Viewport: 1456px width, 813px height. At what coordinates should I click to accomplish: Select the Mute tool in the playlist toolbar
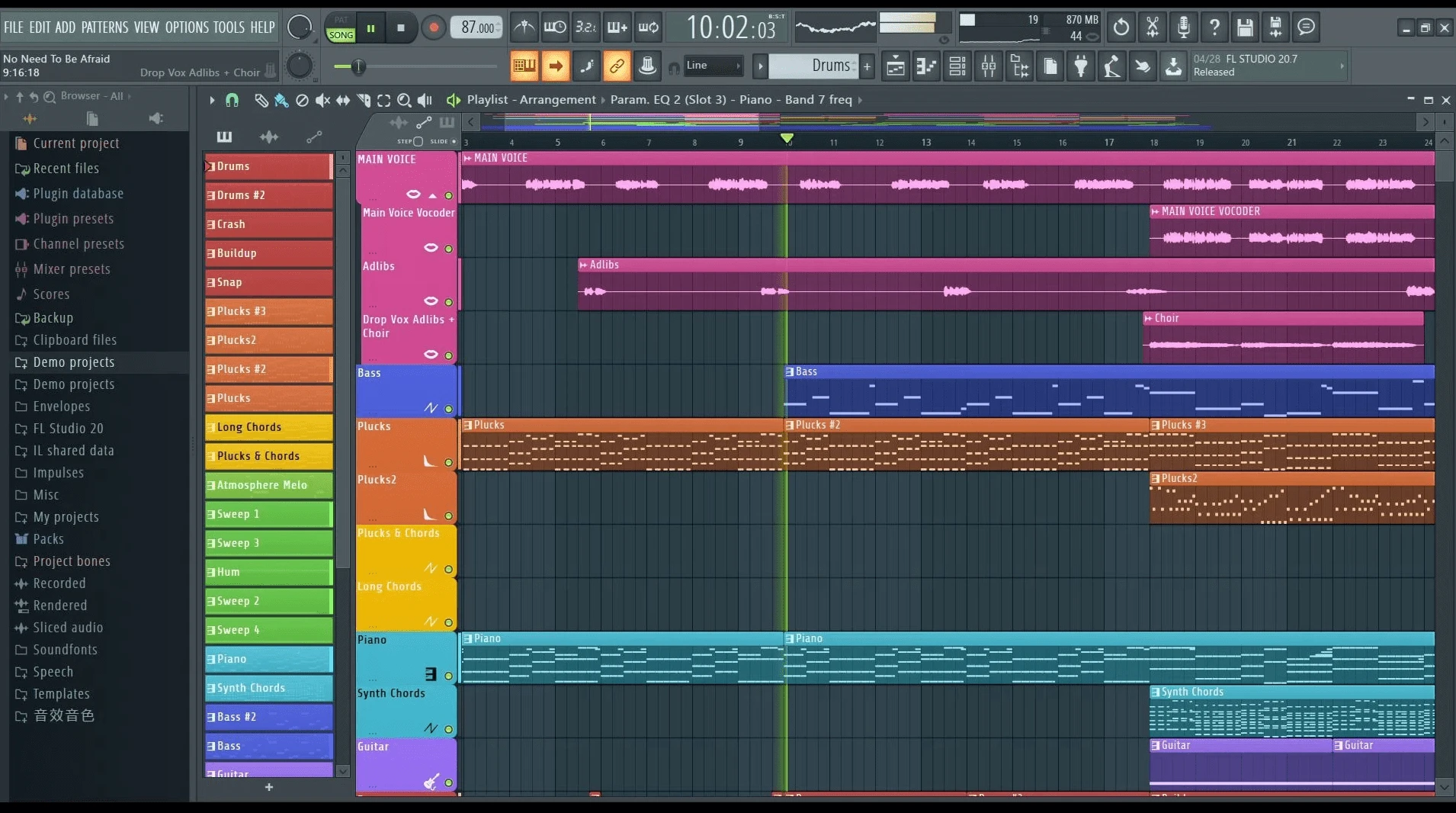[x=323, y=100]
